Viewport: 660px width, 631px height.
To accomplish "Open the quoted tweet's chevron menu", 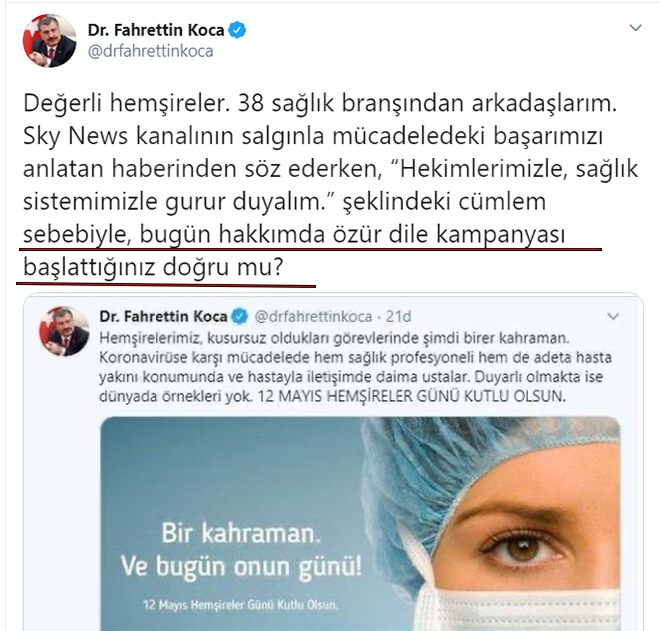I will coord(613,316).
